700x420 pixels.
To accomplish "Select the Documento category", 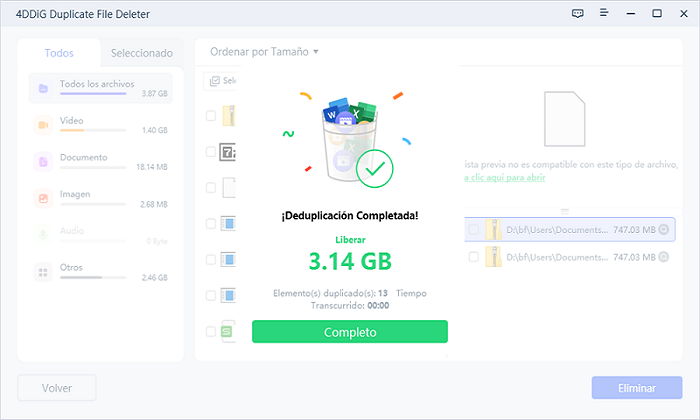I will 100,162.
